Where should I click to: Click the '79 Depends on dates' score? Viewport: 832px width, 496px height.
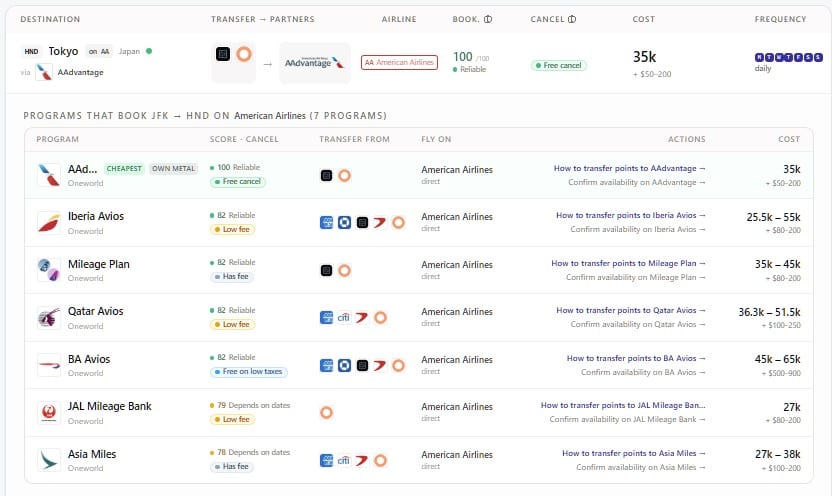click(250, 405)
